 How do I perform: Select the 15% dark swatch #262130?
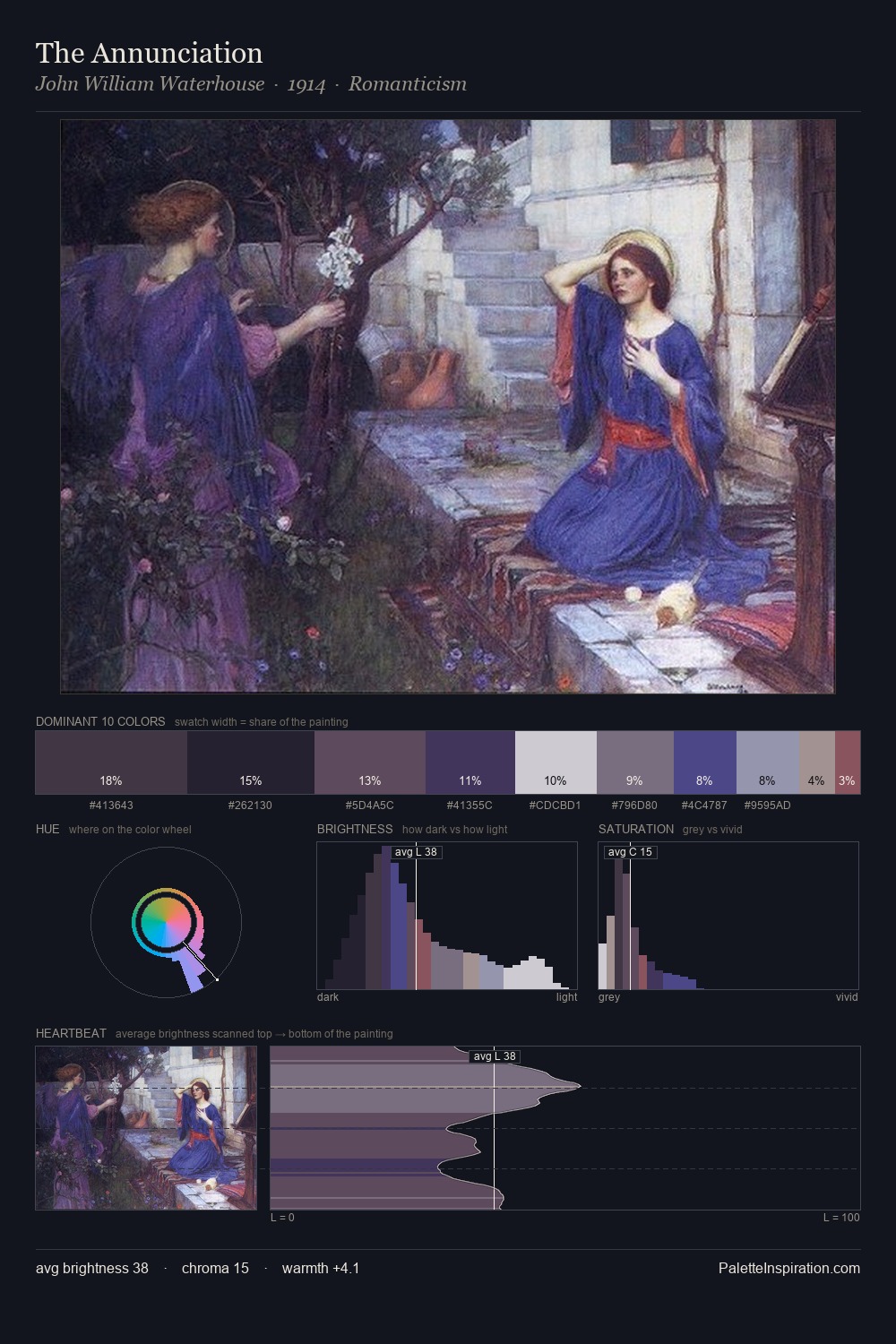pyautogui.click(x=251, y=762)
